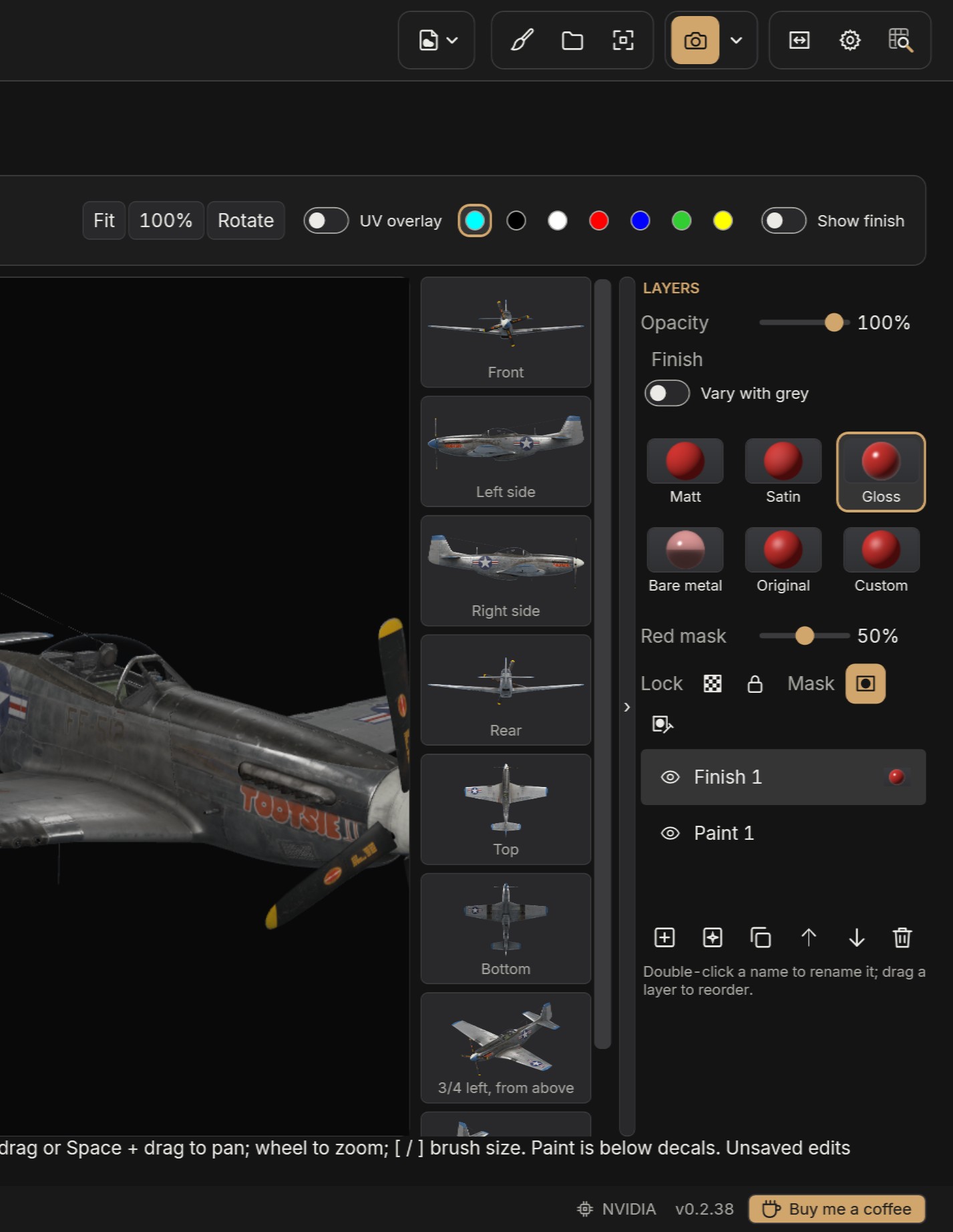Image resolution: width=953 pixels, height=1232 pixels.
Task: Toggle Vary with grey switch
Action: point(666,393)
